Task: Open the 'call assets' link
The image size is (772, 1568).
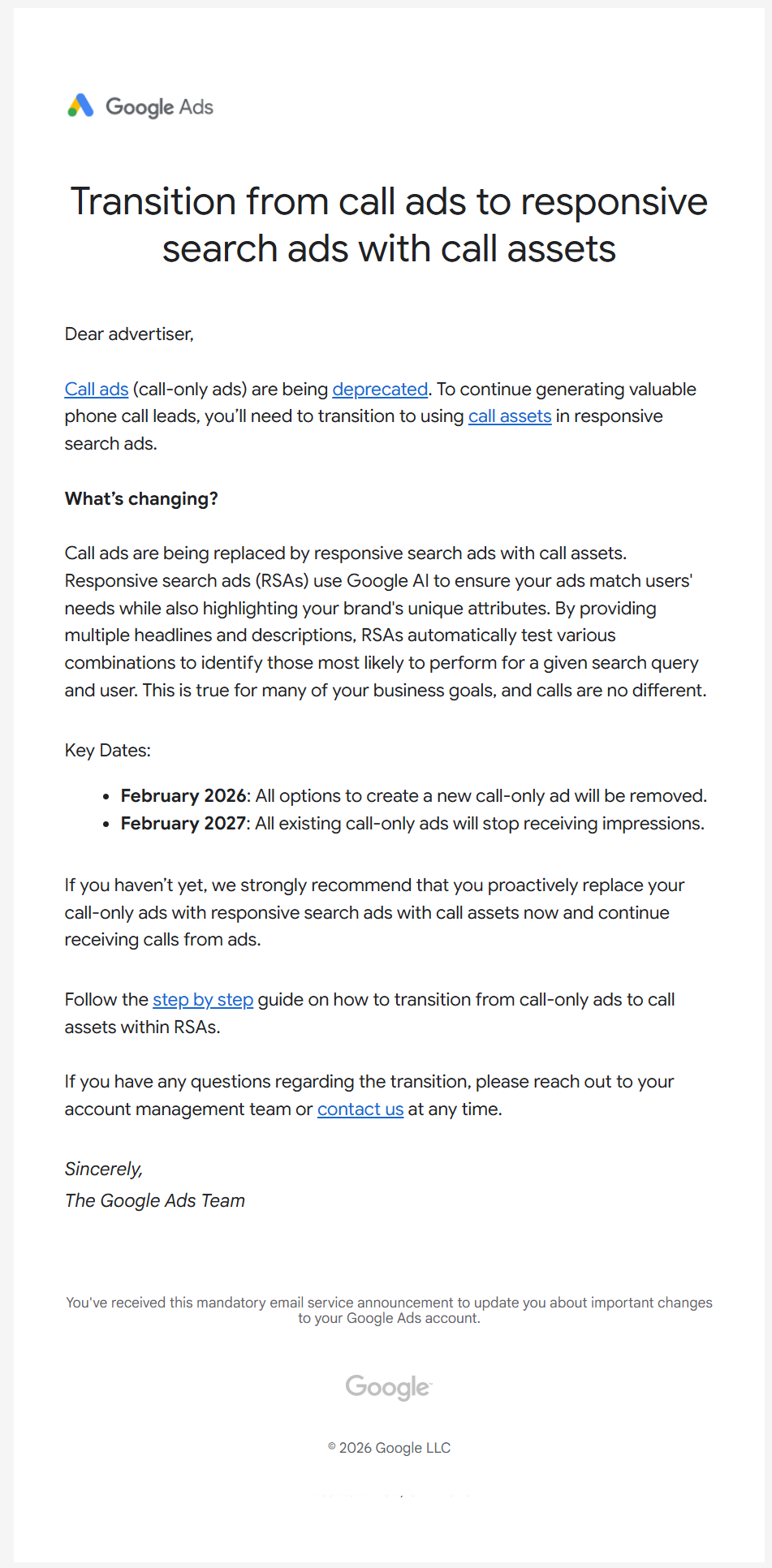Action: 510,416
